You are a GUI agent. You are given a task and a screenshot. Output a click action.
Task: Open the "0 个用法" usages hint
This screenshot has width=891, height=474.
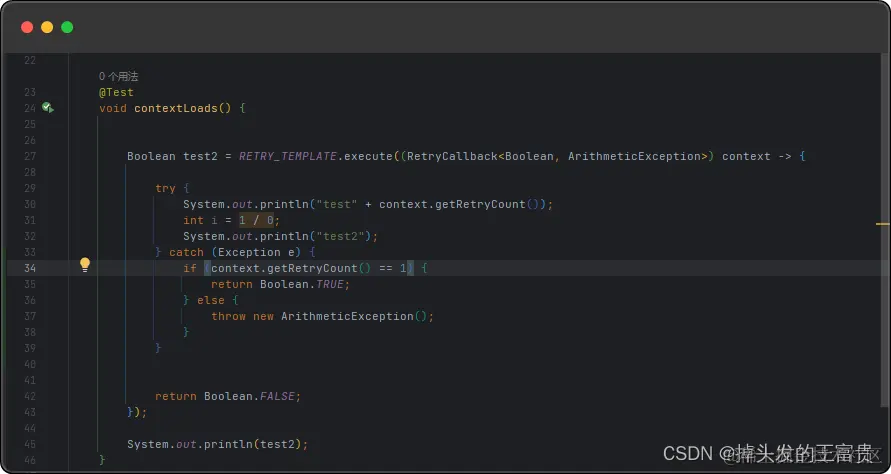[x=118, y=76]
